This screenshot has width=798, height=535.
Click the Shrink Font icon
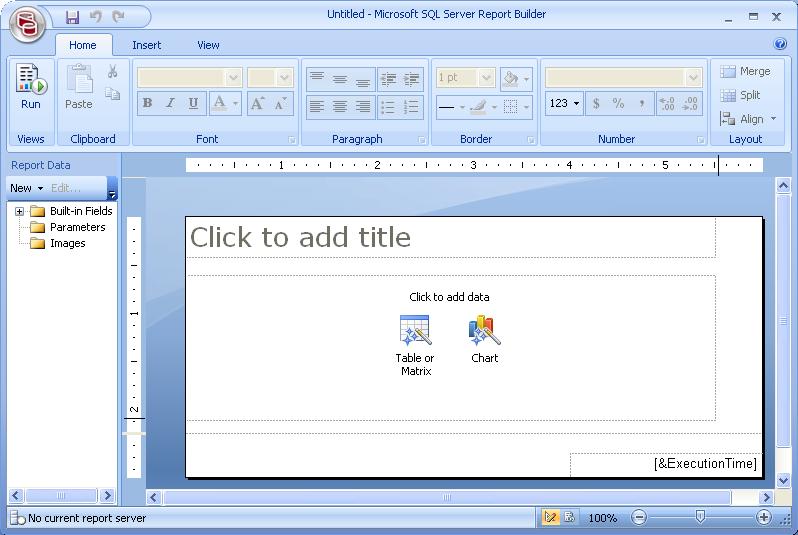(280, 103)
